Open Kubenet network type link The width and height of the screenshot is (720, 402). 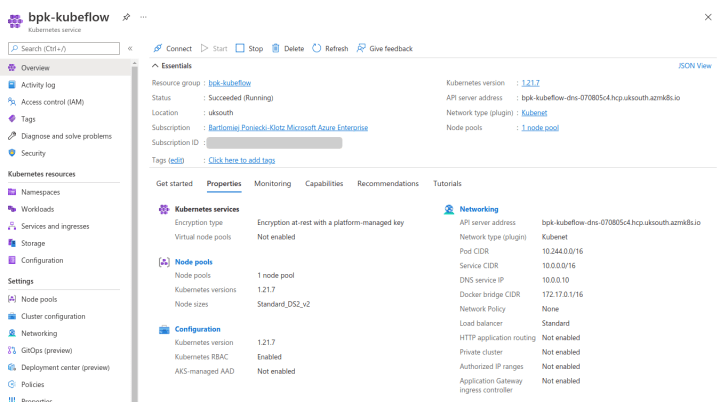click(x=534, y=113)
